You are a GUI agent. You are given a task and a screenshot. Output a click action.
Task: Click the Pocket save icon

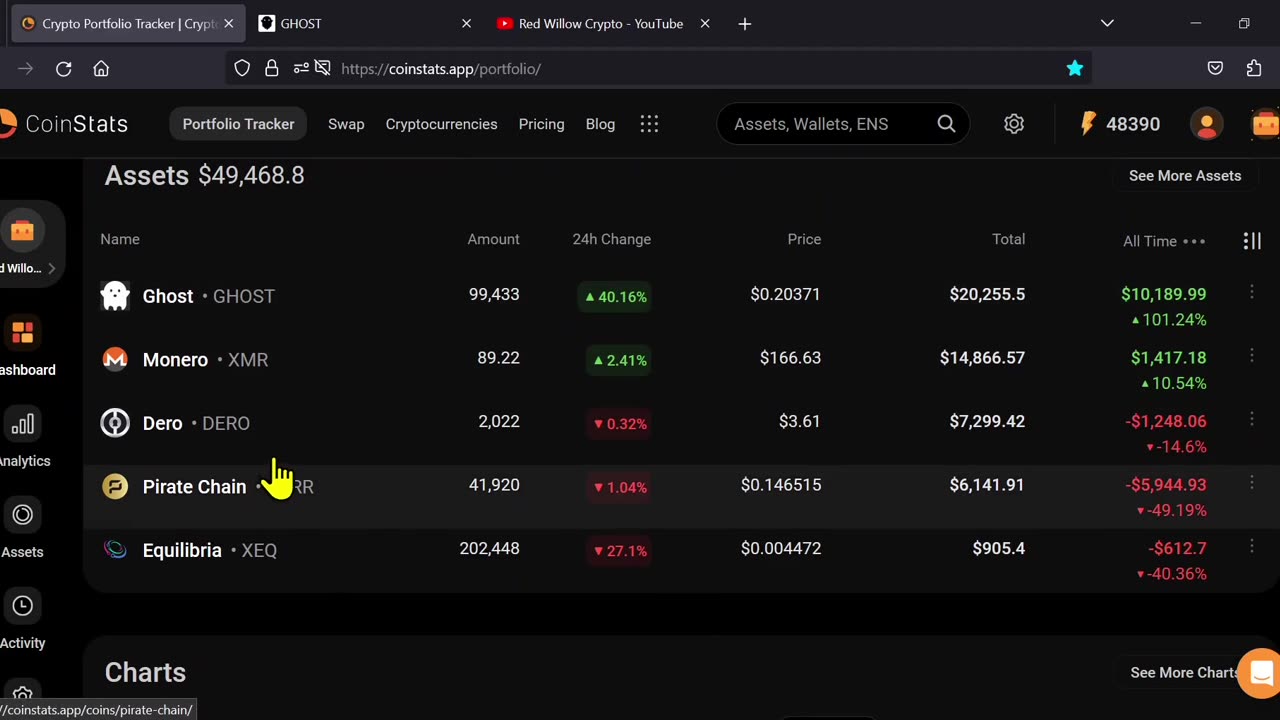(x=1215, y=68)
